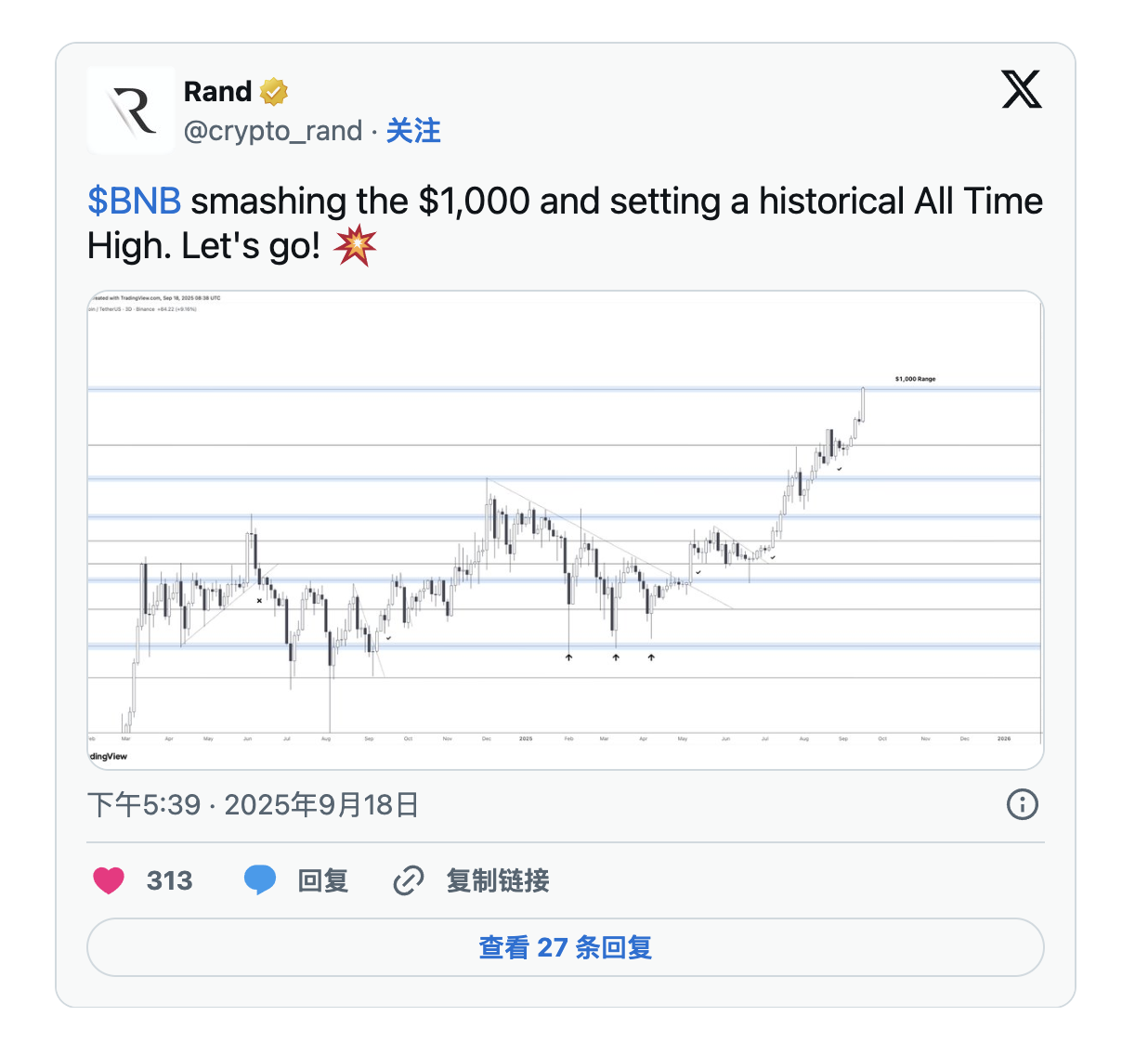Click the gold verified badge beside Rand
The image size is (1148, 1042).
[274, 92]
